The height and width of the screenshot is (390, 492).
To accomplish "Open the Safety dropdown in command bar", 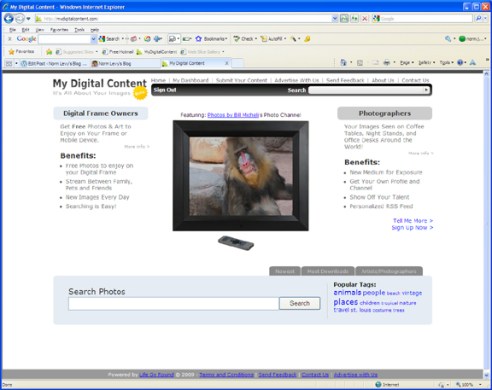I will point(426,62).
